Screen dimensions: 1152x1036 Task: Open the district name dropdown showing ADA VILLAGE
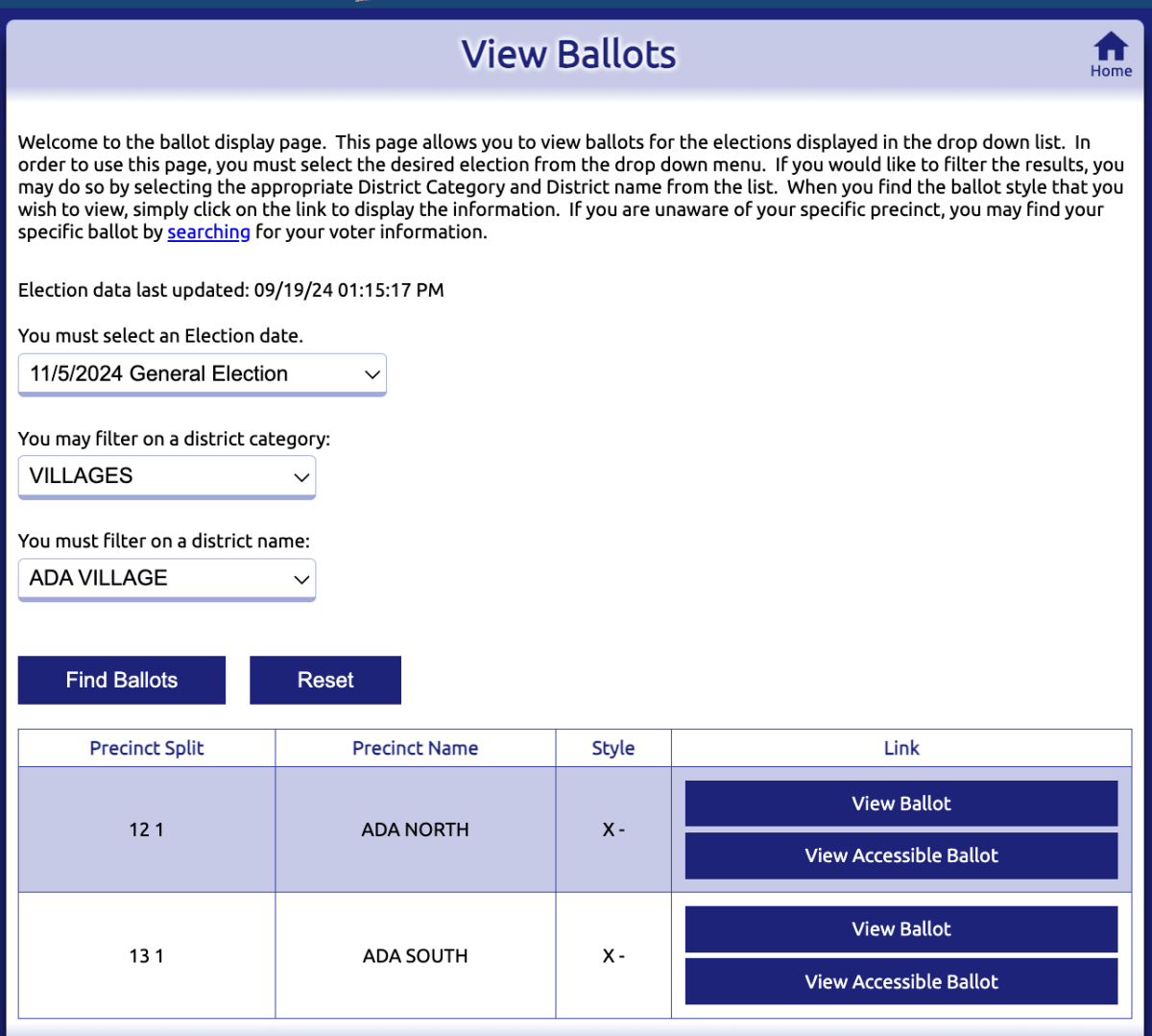click(166, 578)
